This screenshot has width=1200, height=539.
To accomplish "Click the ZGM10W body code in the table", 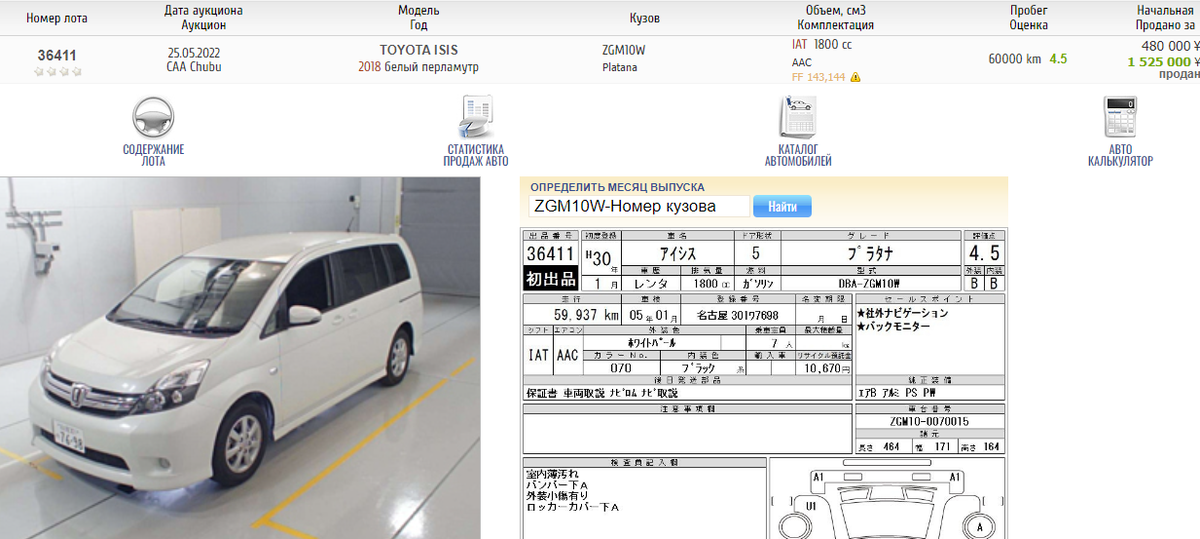I will (624, 50).
